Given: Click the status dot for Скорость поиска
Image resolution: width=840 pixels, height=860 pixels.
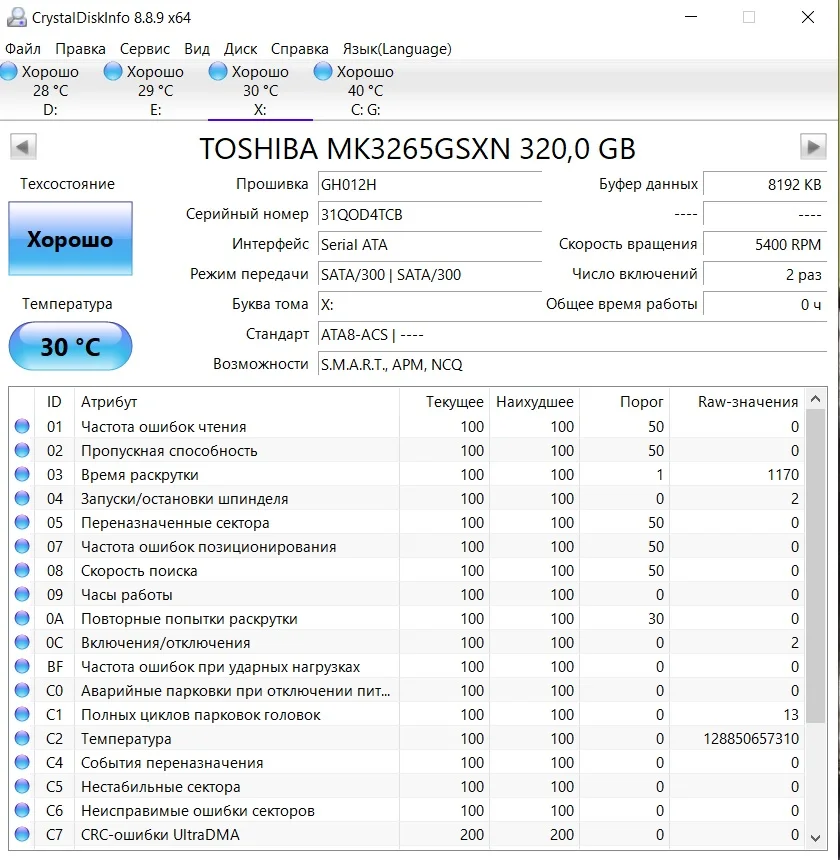Looking at the screenshot, I should (x=22, y=570).
